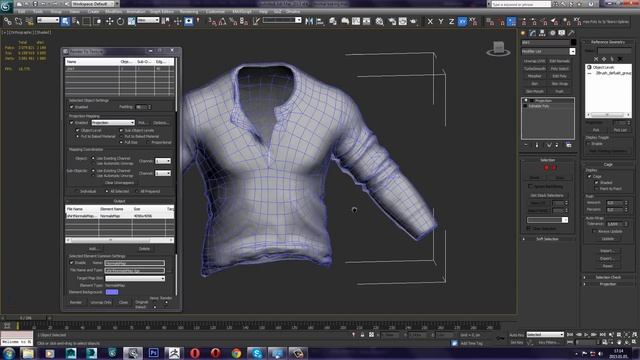Viewport: 640px width, 360px height.
Task: Toggle Projection Mapping Enabled checkbox
Action: (x=72, y=122)
